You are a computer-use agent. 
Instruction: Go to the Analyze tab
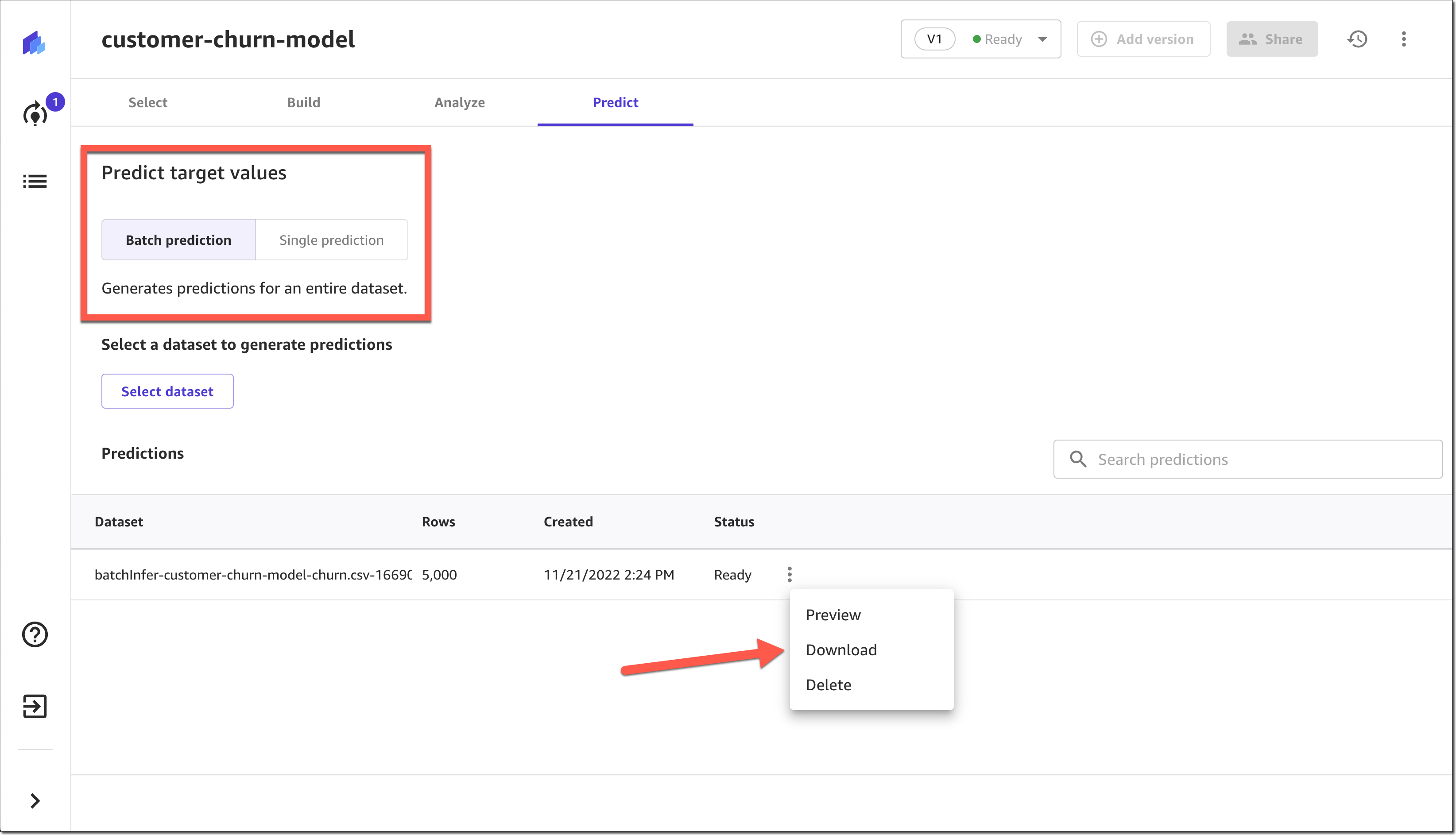(459, 102)
